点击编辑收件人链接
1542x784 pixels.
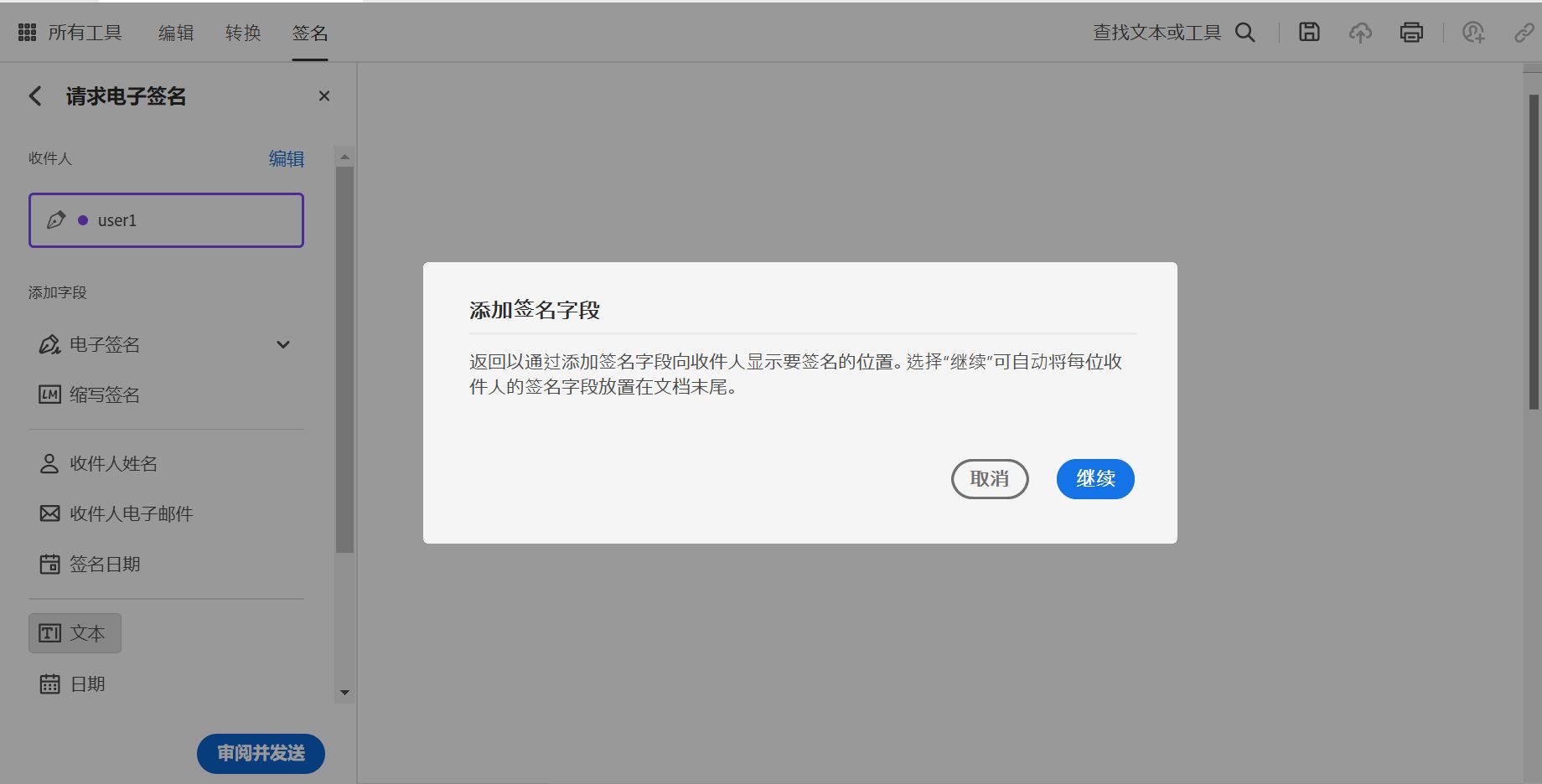coord(286,158)
